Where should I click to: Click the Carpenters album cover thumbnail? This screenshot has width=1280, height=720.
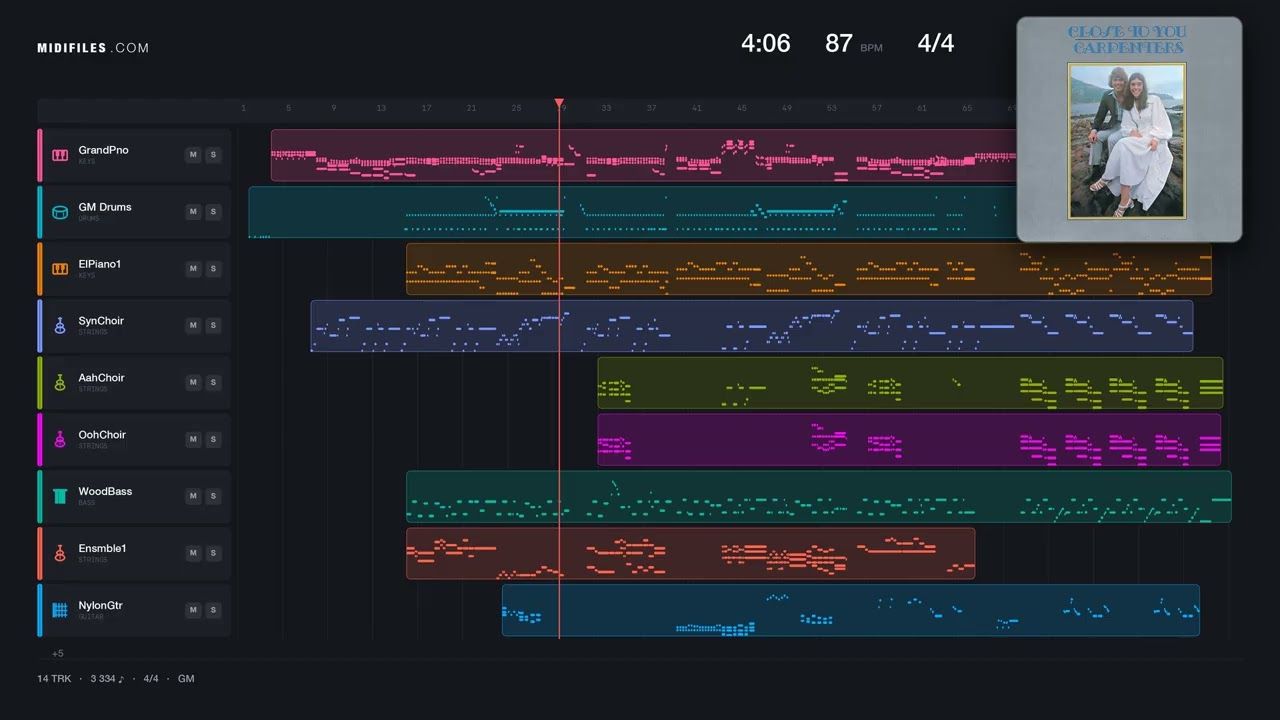point(1129,129)
